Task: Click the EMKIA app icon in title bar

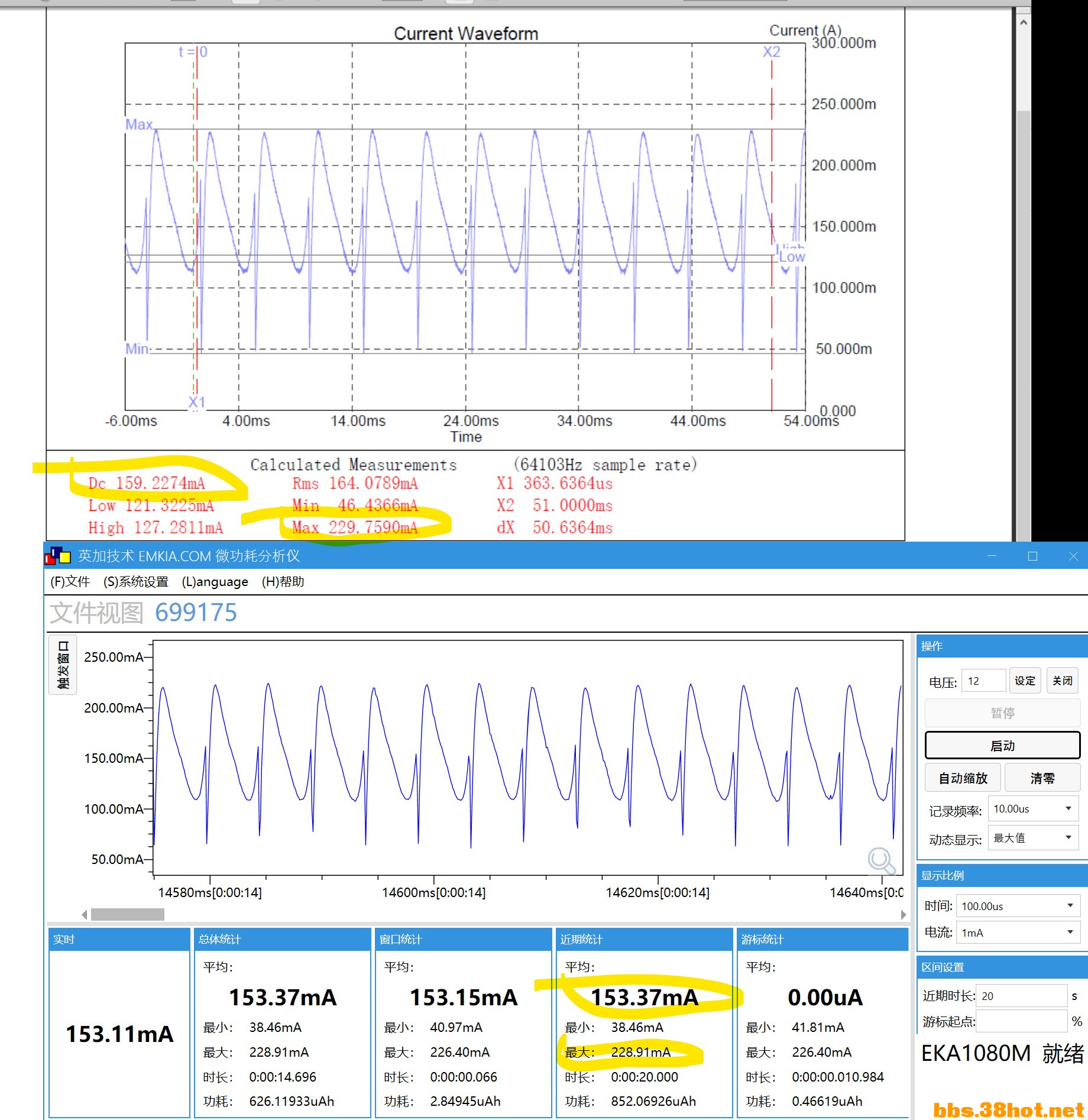Action: point(57,556)
